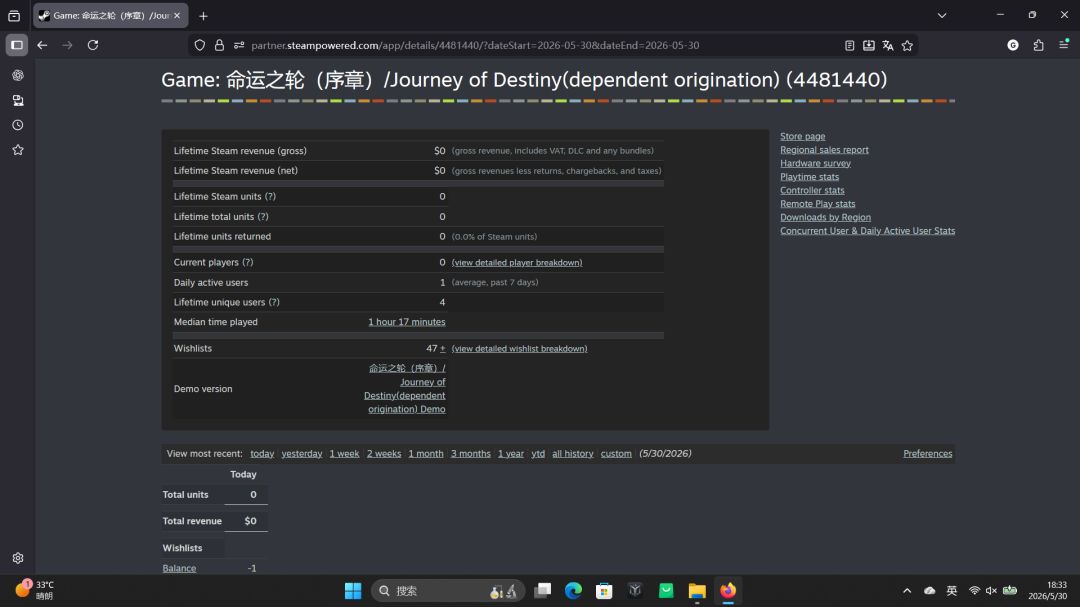Open history clock icon in sidebar
Viewport: 1080px width, 607px height.
(x=18, y=125)
